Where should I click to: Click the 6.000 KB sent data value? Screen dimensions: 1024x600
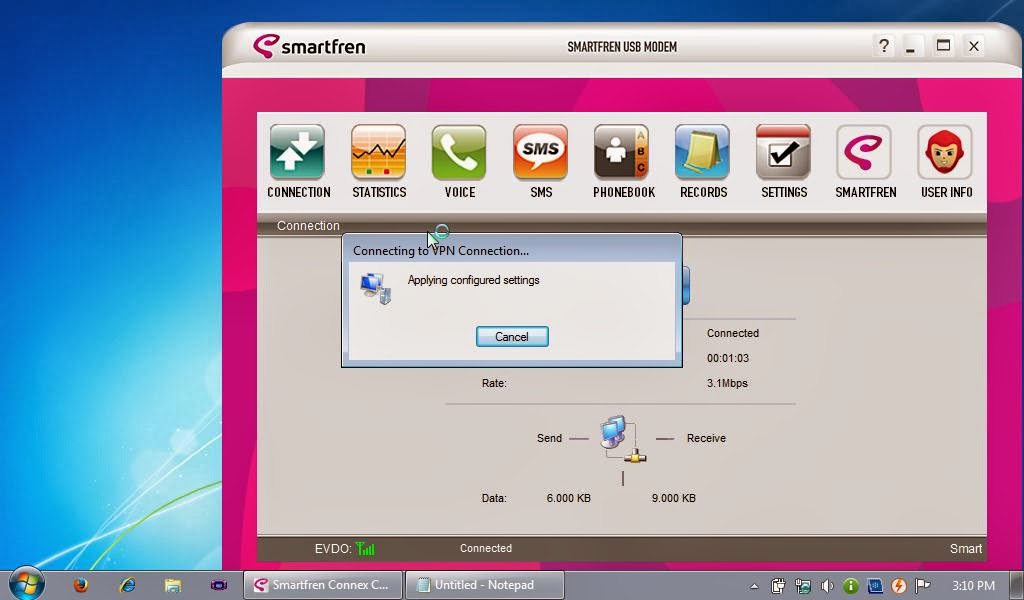click(568, 498)
